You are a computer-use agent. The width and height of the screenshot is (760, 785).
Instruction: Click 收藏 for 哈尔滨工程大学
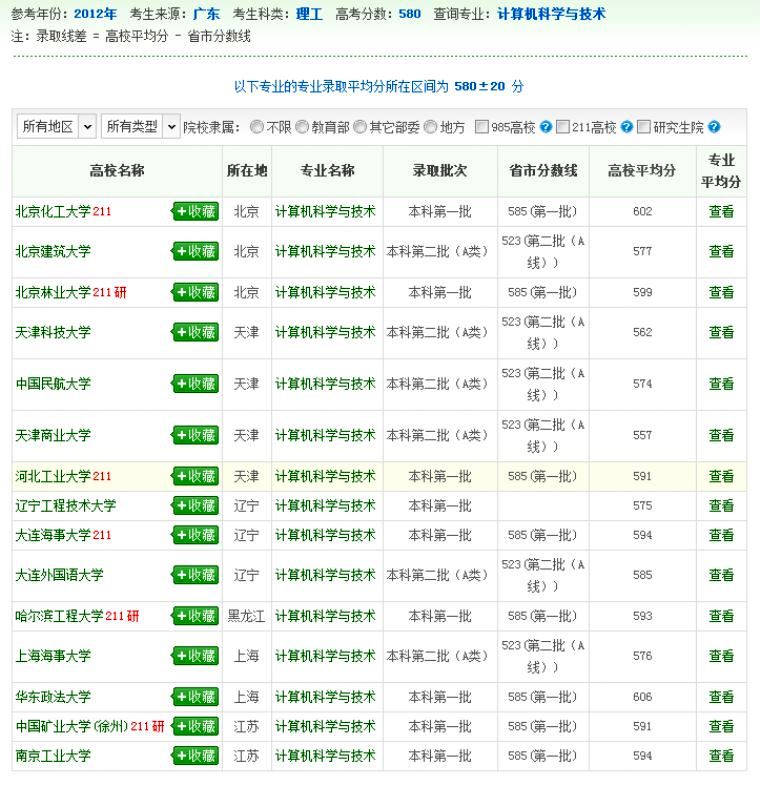pyautogui.click(x=195, y=615)
